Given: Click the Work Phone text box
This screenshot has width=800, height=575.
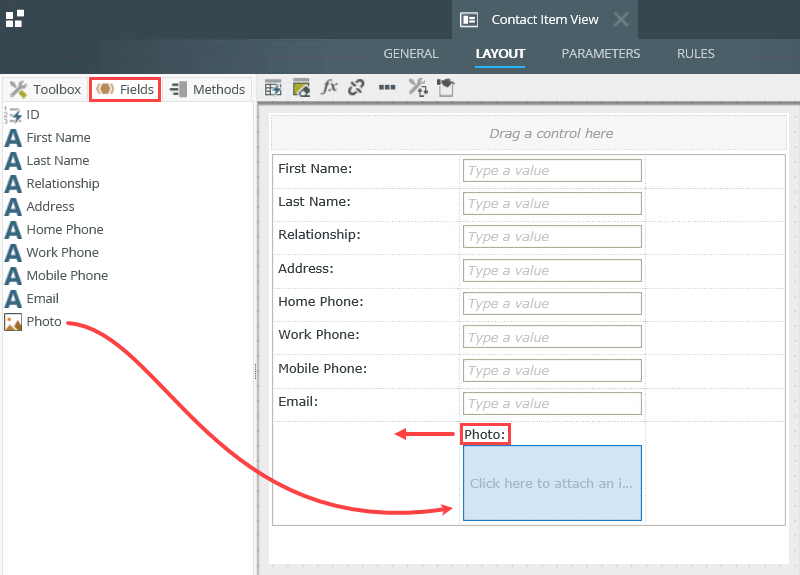Looking at the screenshot, I should (x=552, y=337).
